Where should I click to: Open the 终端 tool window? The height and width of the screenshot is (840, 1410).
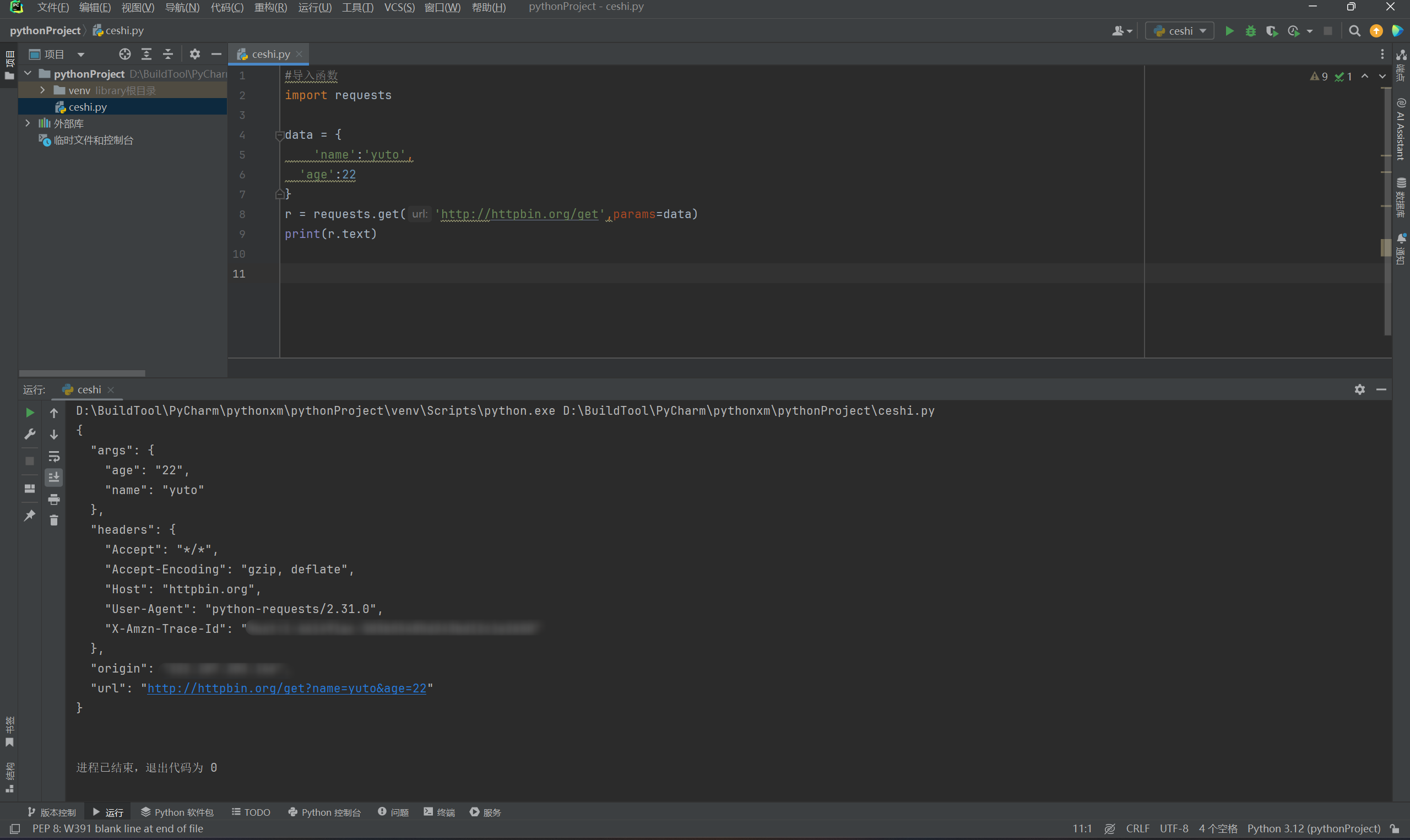439,812
